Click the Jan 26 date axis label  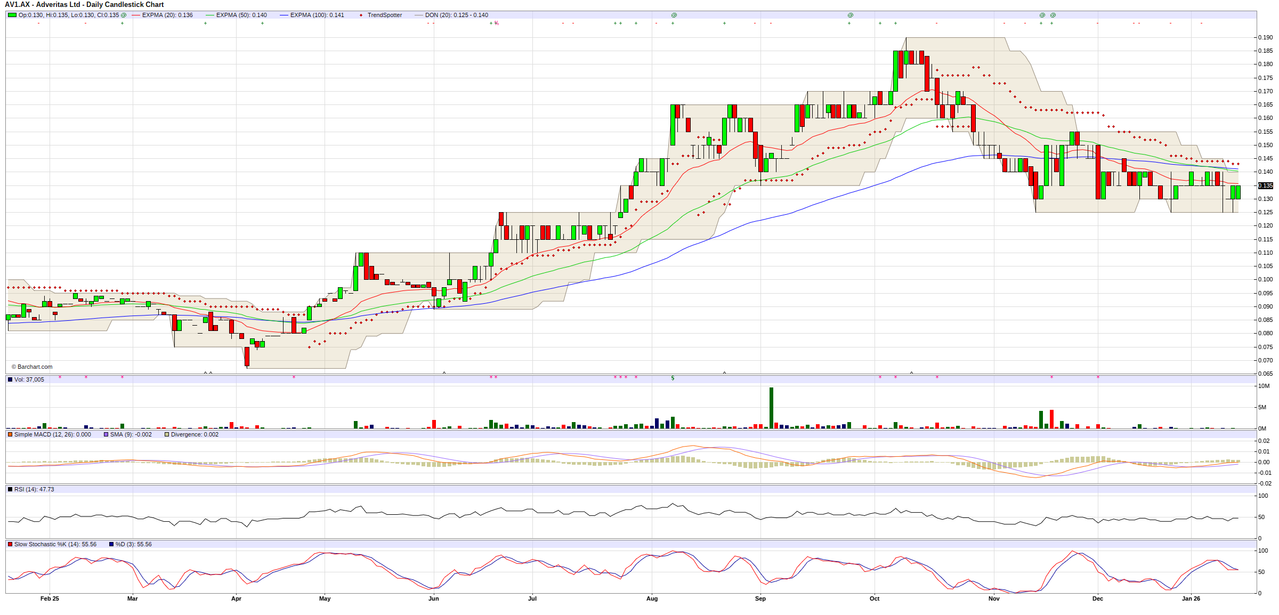(x=1192, y=597)
